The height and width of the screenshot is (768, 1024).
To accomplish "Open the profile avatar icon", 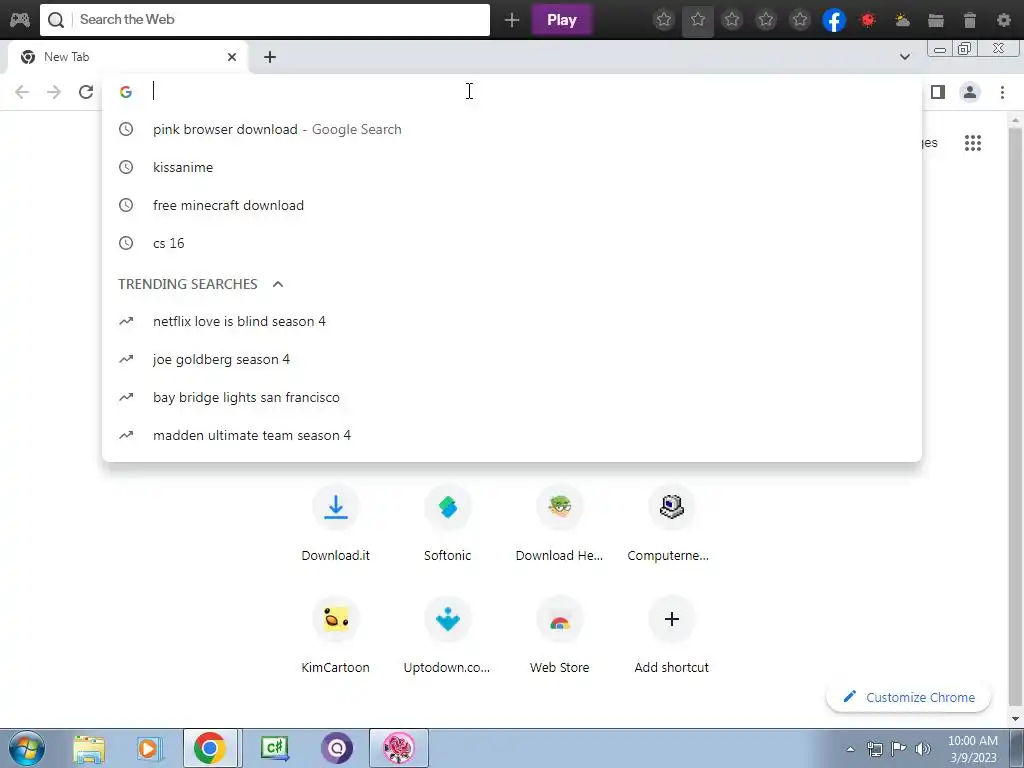I will (x=970, y=92).
